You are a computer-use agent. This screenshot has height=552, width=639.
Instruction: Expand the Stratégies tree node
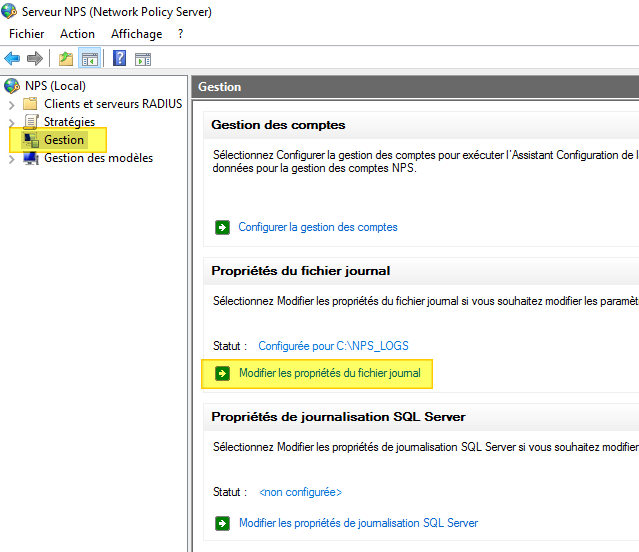pyautogui.click(x=11, y=122)
